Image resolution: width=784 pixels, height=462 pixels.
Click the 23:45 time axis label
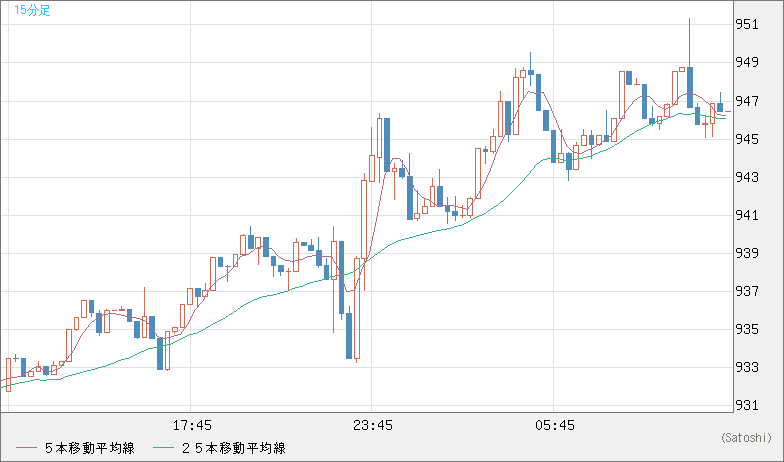tap(373, 426)
